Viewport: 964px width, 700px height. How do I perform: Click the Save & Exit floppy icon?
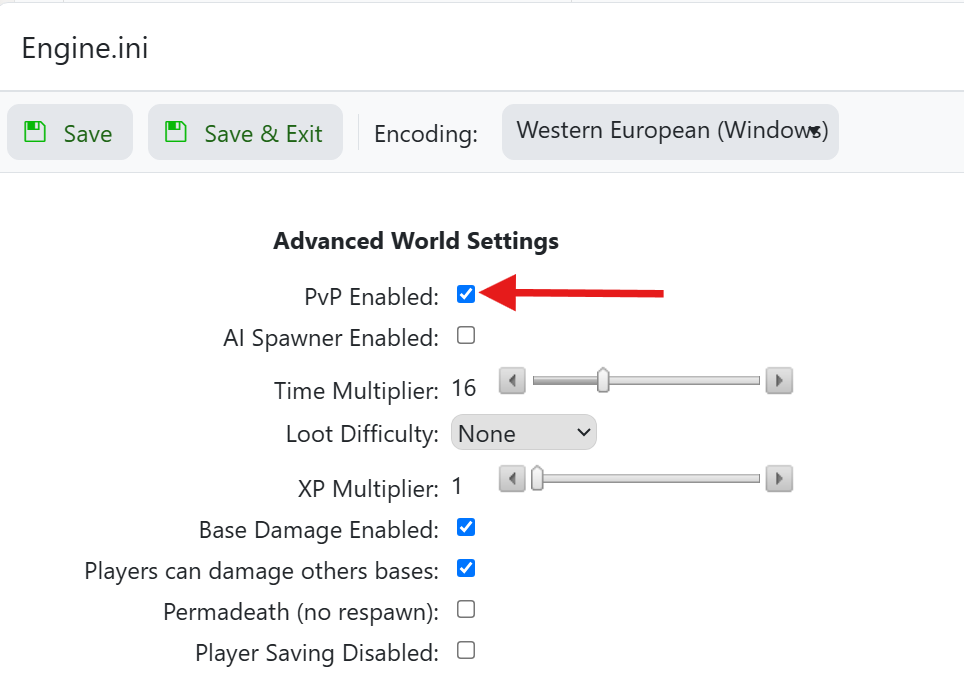[x=177, y=132]
